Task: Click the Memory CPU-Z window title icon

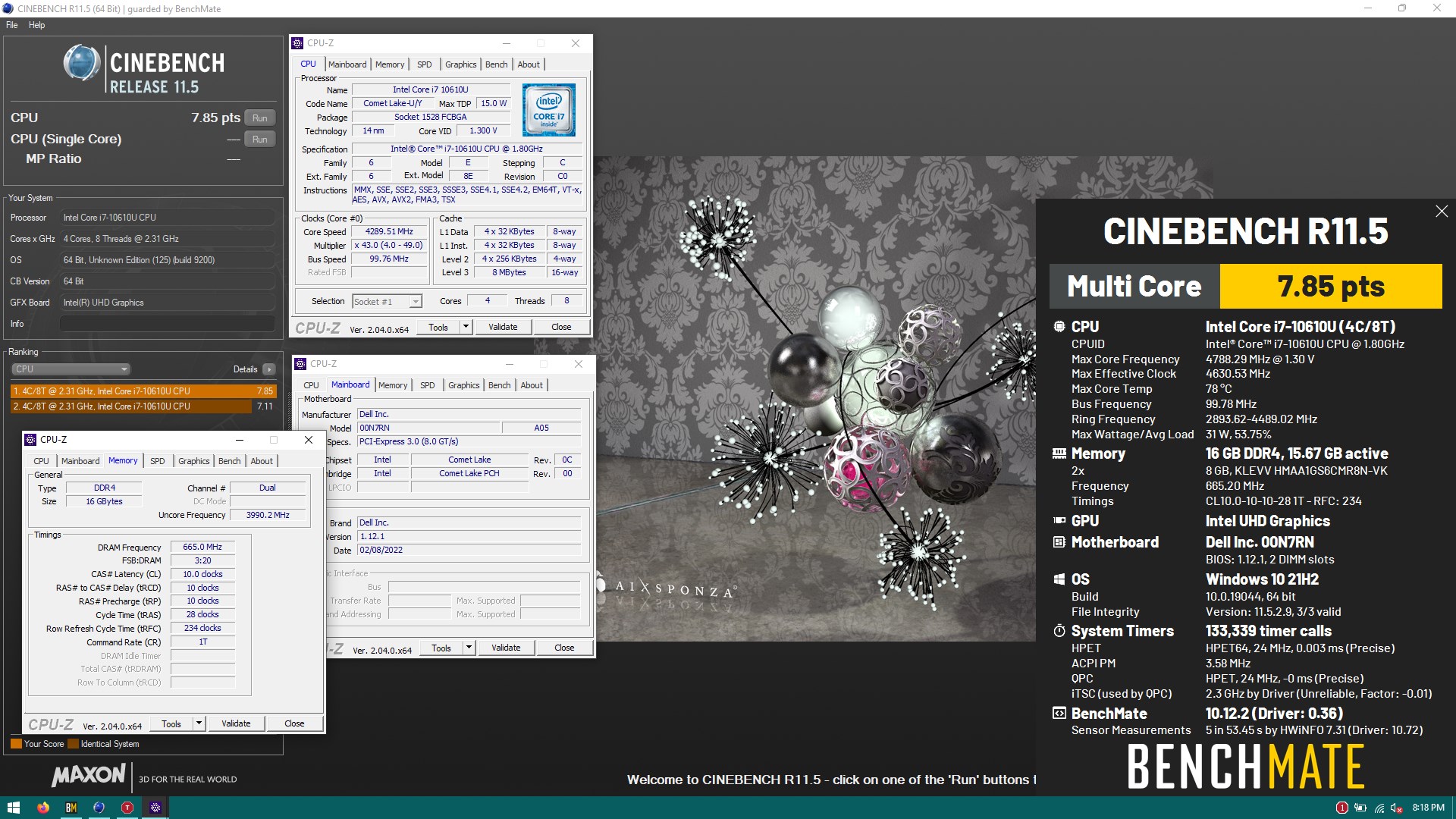Action: [30, 440]
